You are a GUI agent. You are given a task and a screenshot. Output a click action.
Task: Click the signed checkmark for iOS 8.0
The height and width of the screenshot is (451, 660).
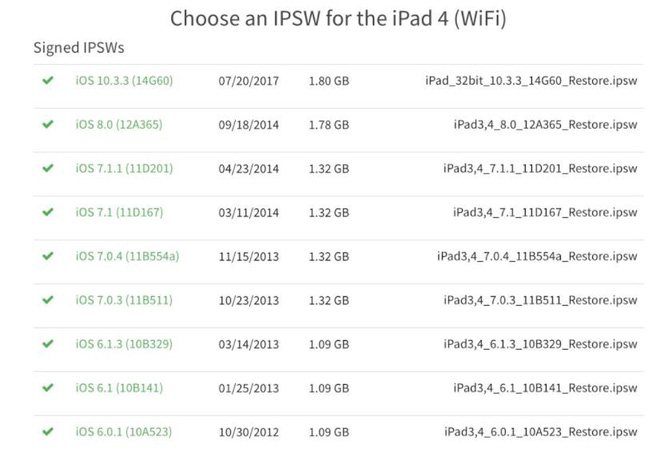coord(47,125)
